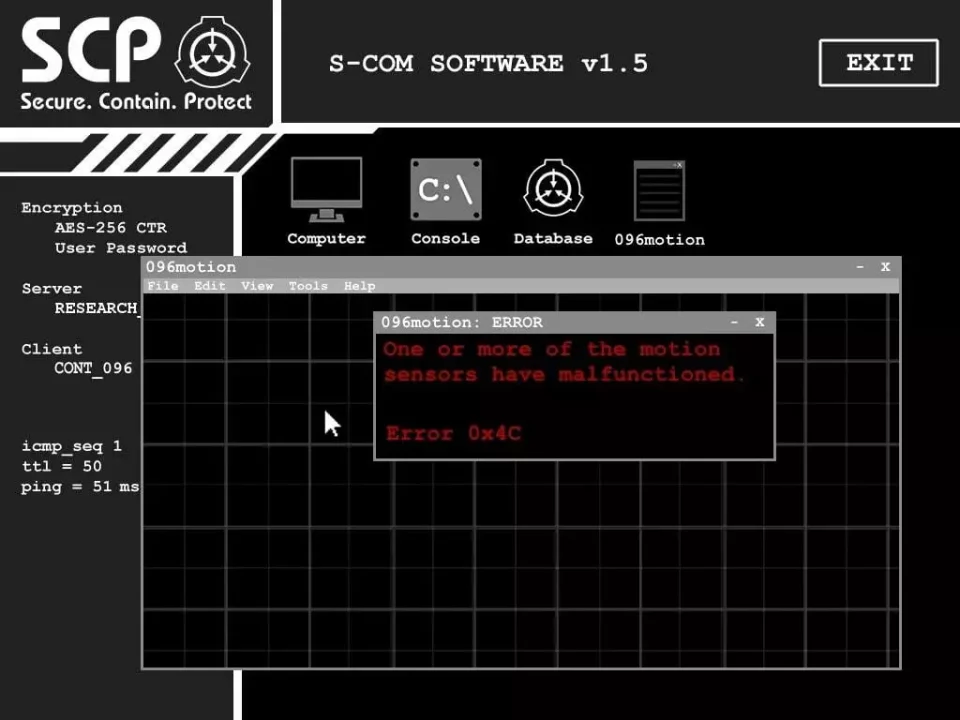The height and width of the screenshot is (720, 960).
Task: Open the Help menu in 096motion
Action: point(359,286)
